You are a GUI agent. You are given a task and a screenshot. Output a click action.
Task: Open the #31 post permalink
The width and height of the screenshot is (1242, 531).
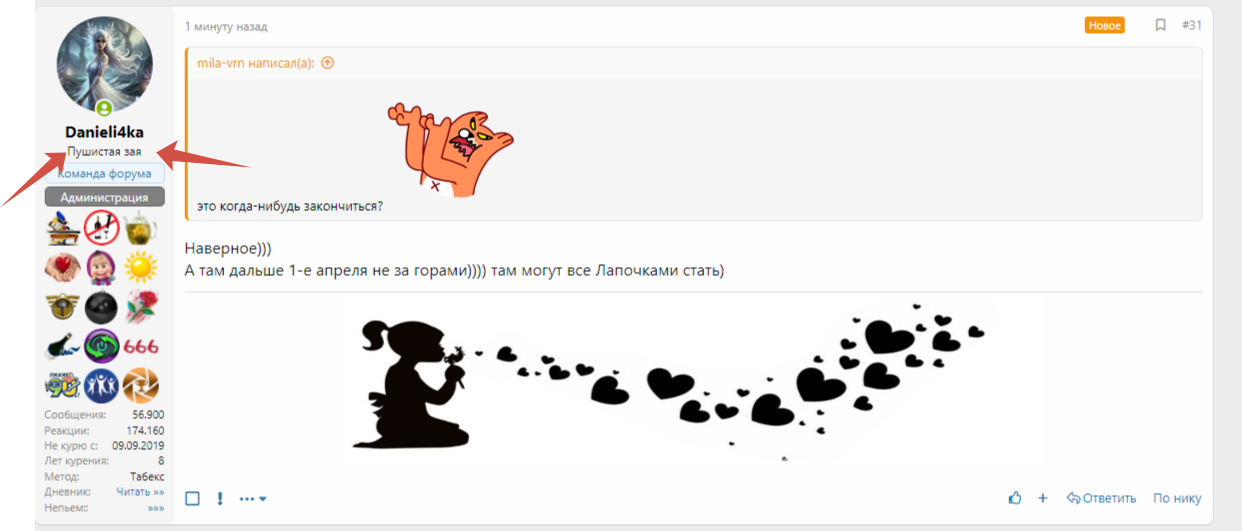(x=1191, y=25)
